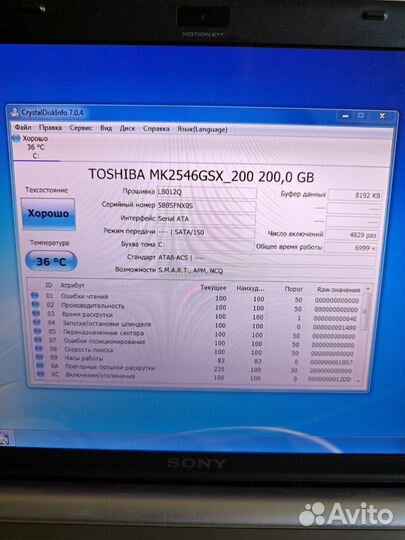The height and width of the screenshot is (540, 405).
Task: Click the 36 °C temperature button
Action: click(x=51, y=261)
